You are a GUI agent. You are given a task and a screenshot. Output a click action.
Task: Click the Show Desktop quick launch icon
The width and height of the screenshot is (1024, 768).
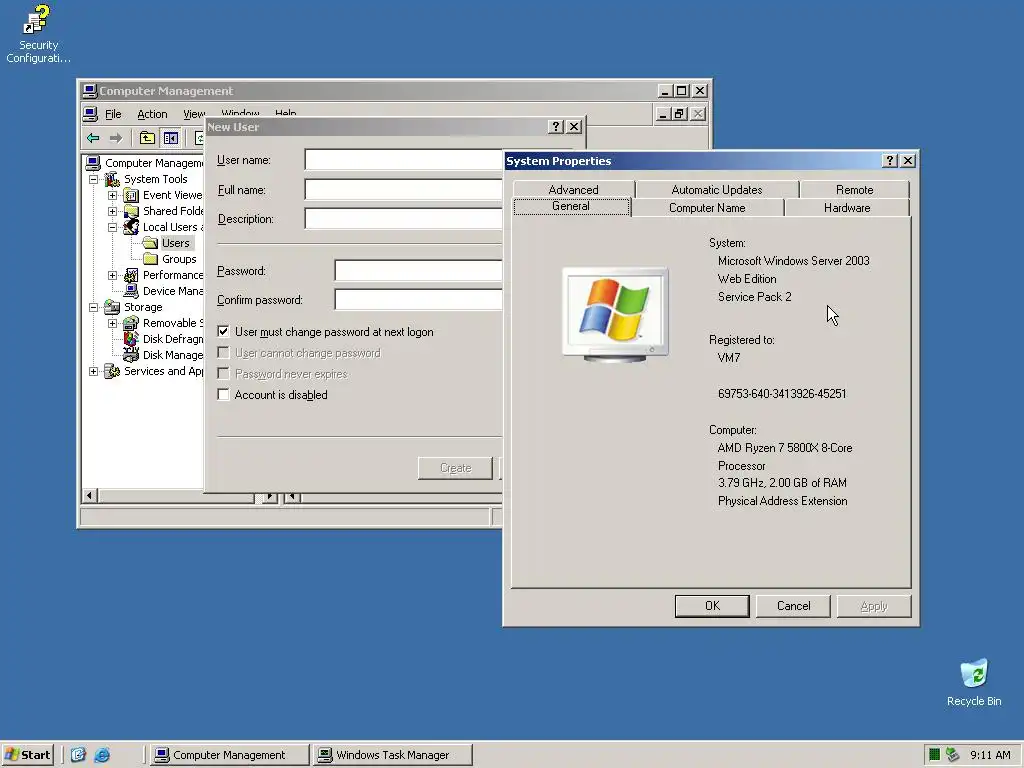(78, 755)
